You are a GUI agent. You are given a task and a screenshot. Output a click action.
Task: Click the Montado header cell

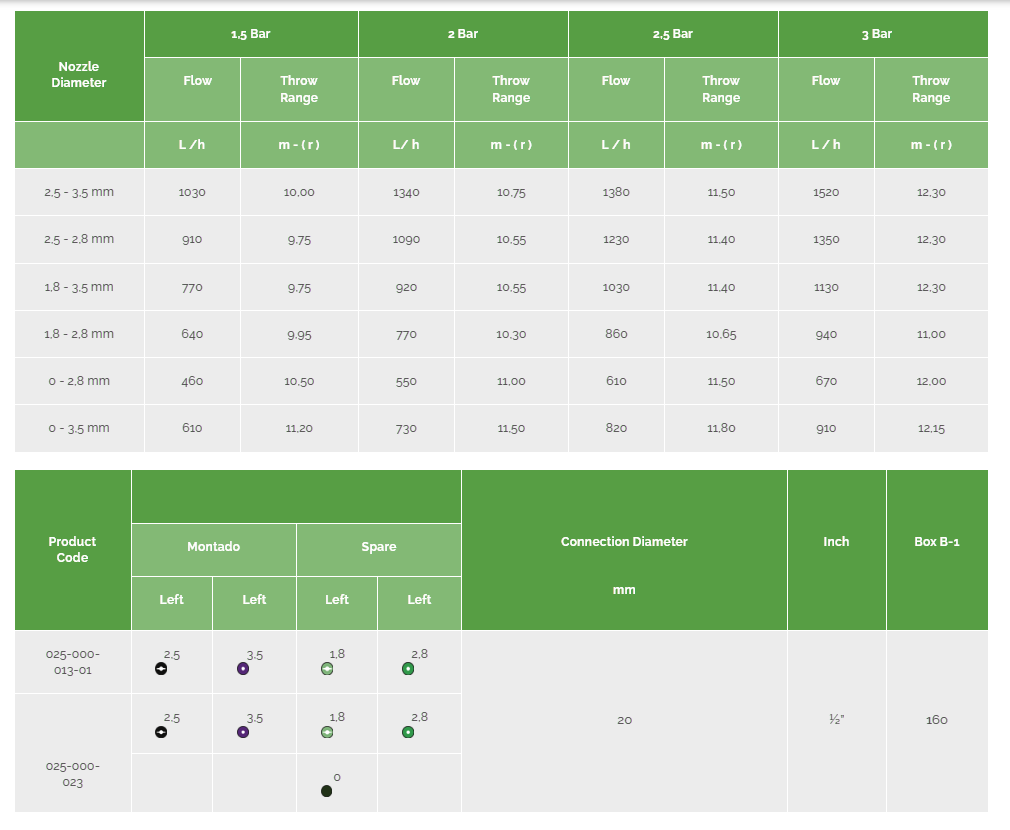pos(214,547)
